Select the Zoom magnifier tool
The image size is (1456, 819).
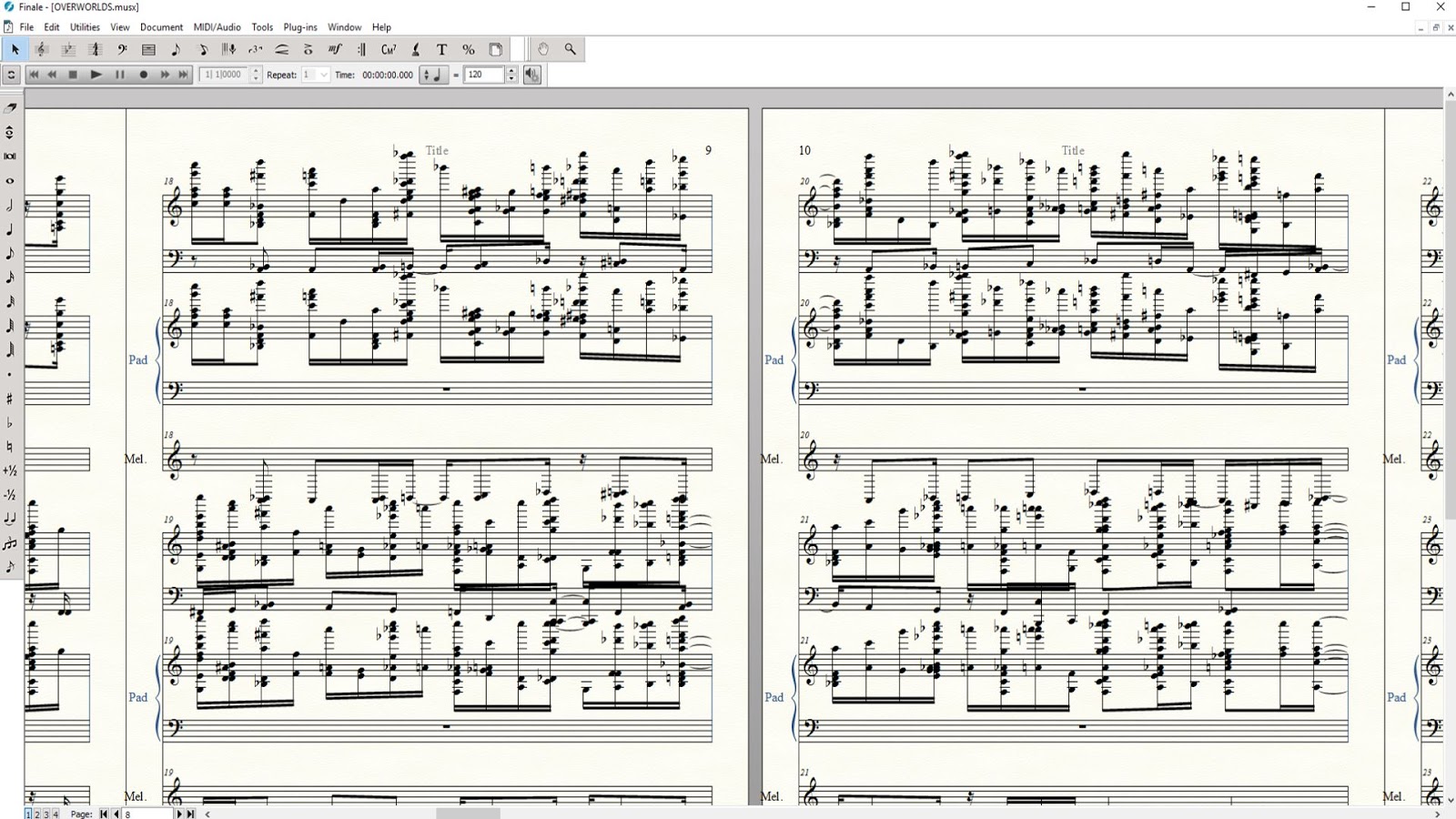tap(570, 49)
